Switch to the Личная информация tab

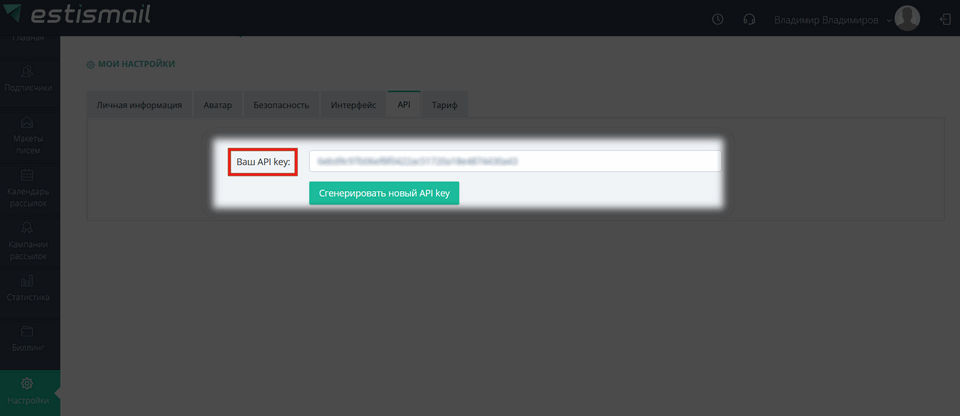tap(139, 105)
